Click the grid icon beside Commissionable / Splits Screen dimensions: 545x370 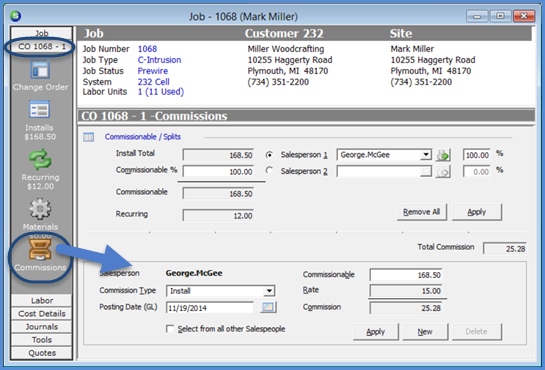point(89,137)
